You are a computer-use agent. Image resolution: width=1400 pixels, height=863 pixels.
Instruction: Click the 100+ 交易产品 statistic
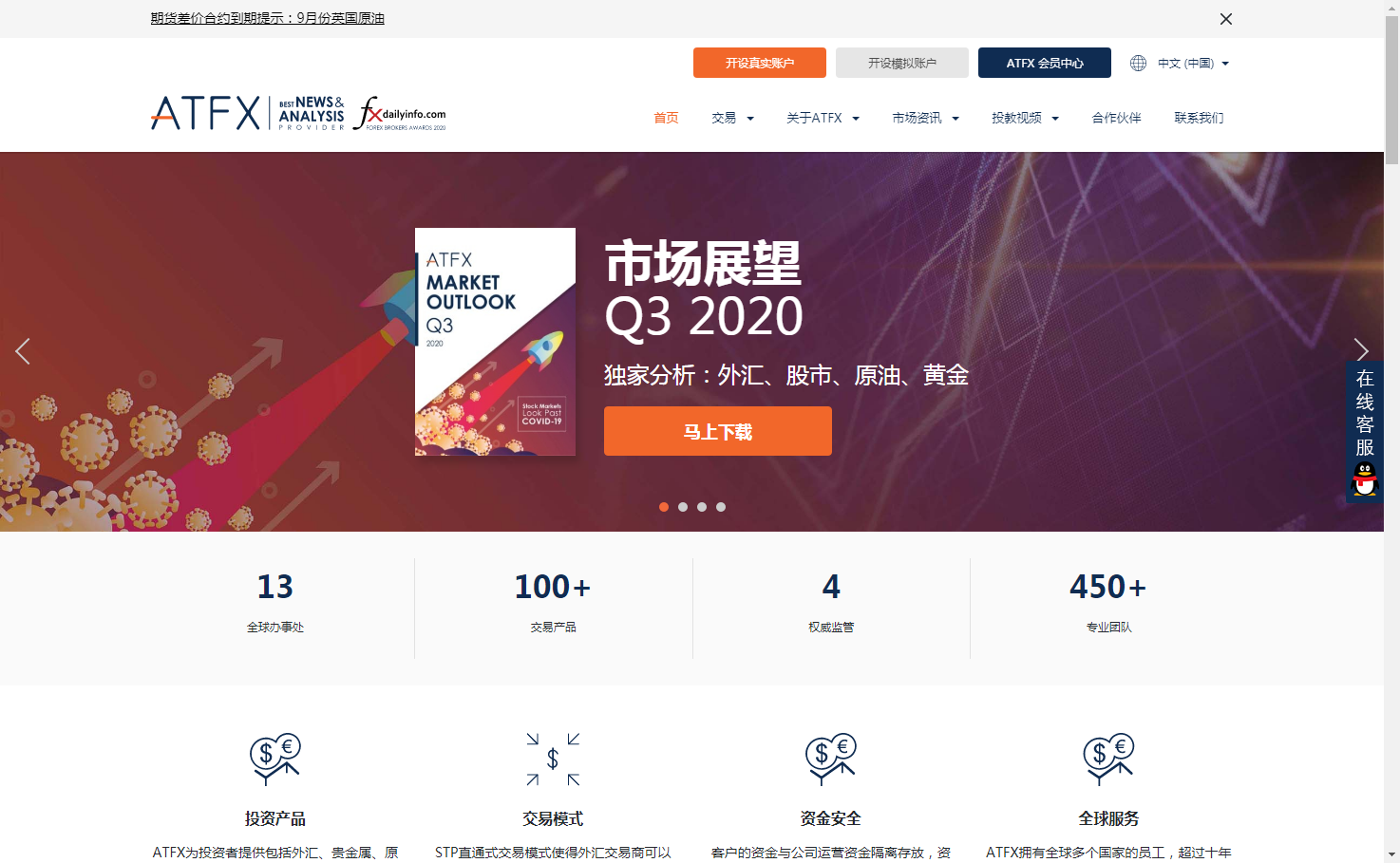pyautogui.click(x=553, y=603)
